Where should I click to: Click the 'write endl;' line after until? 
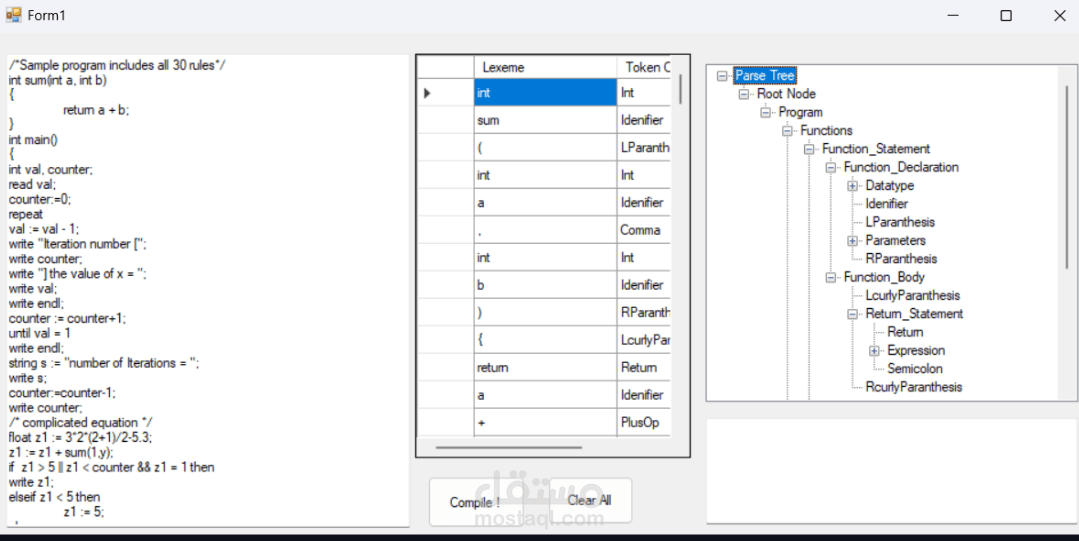pos(36,348)
